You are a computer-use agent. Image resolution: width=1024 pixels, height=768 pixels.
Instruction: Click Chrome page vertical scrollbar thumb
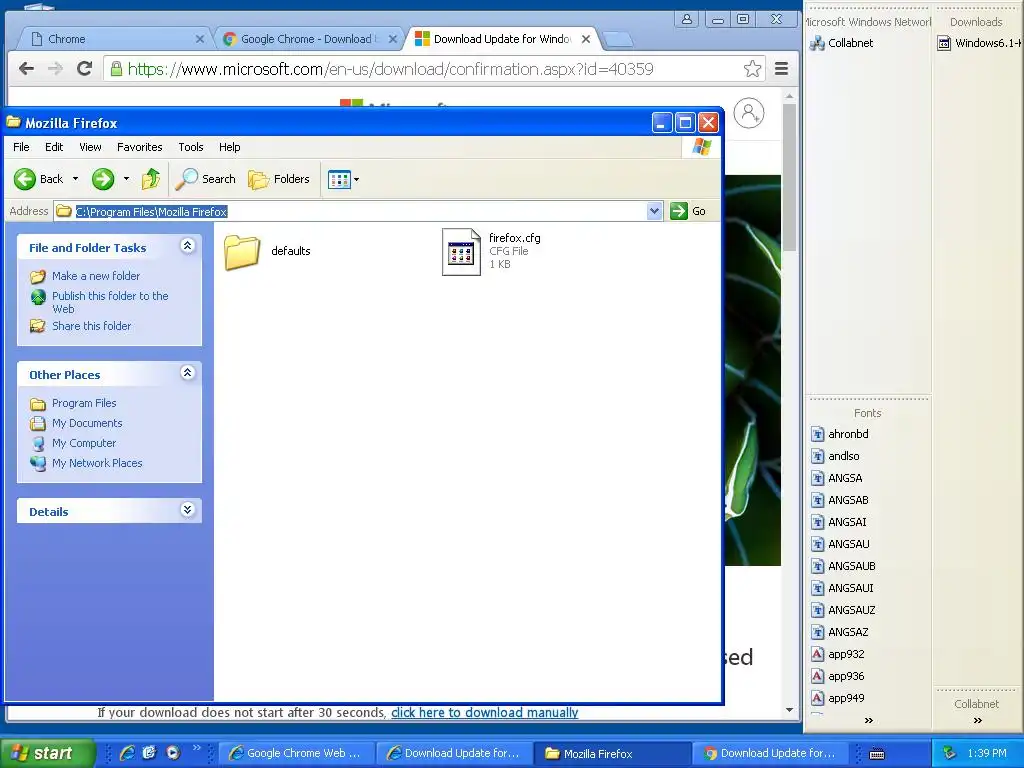(x=790, y=176)
